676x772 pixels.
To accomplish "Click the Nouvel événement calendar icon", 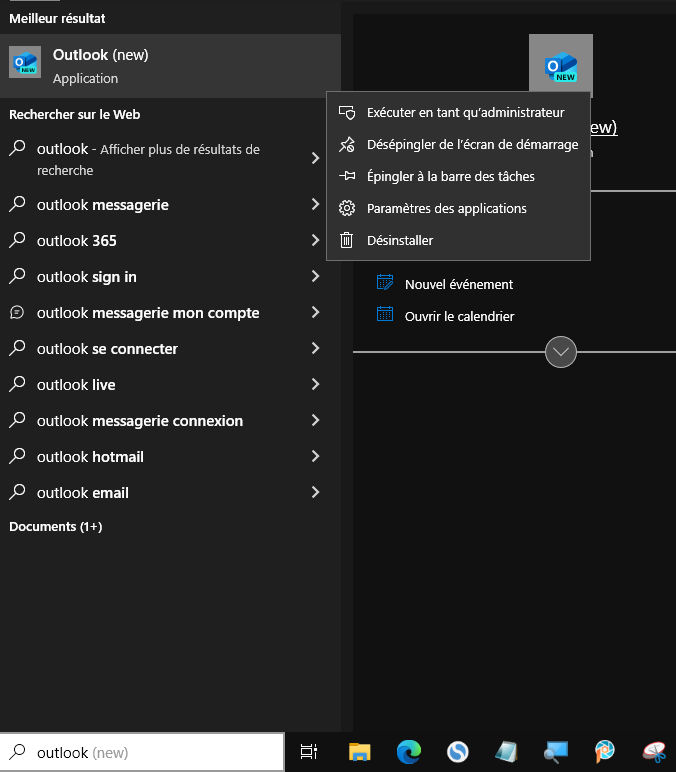I will 385,284.
